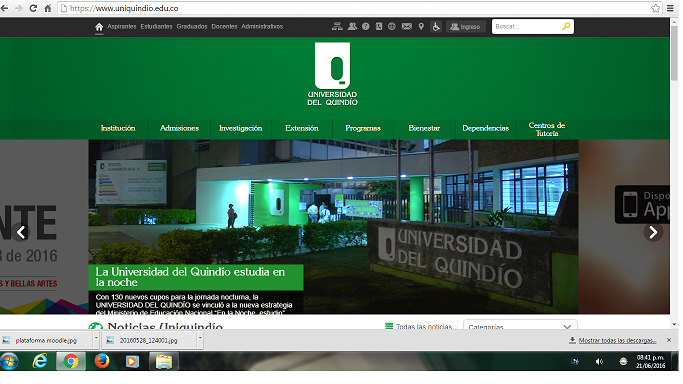Show the next carousel slide

653,232
